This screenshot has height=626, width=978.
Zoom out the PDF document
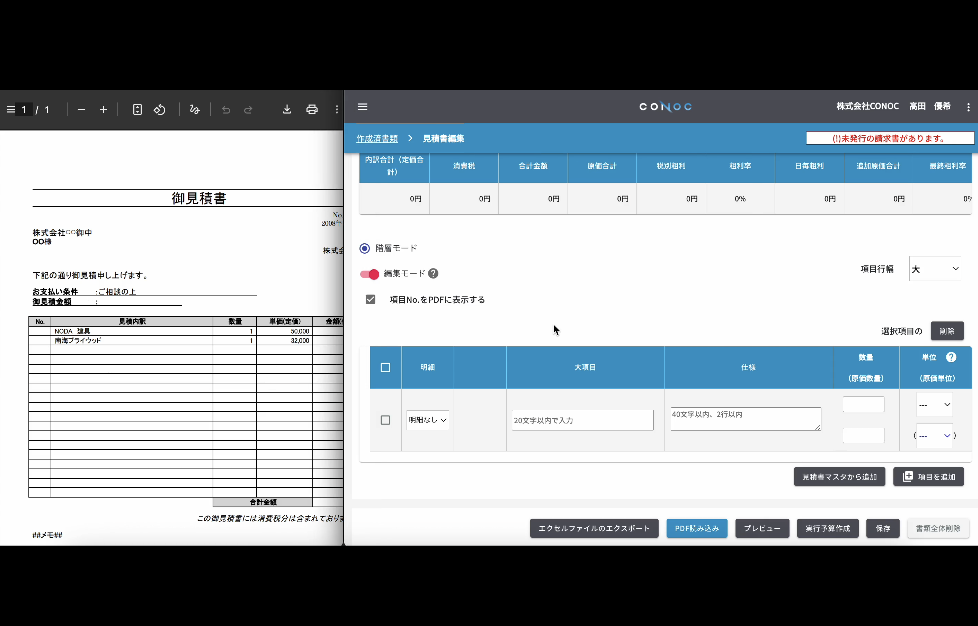point(81,109)
